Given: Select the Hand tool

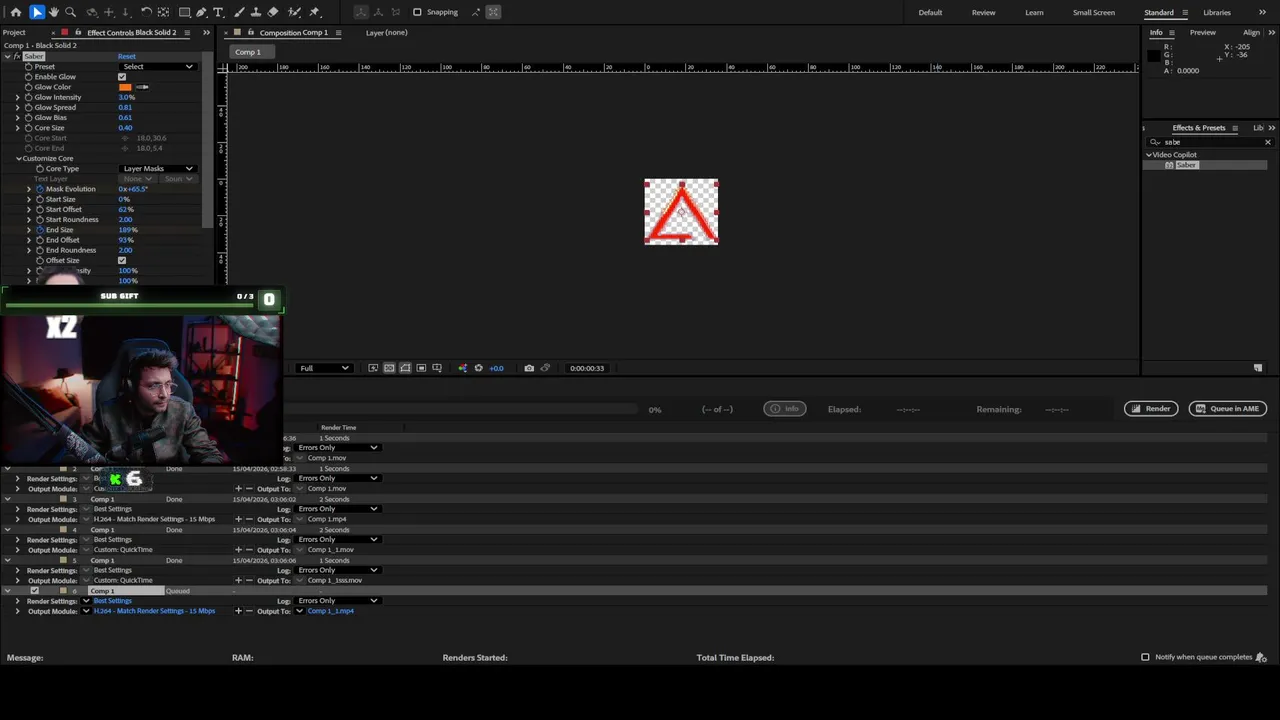Looking at the screenshot, I should click(x=54, y=12).
